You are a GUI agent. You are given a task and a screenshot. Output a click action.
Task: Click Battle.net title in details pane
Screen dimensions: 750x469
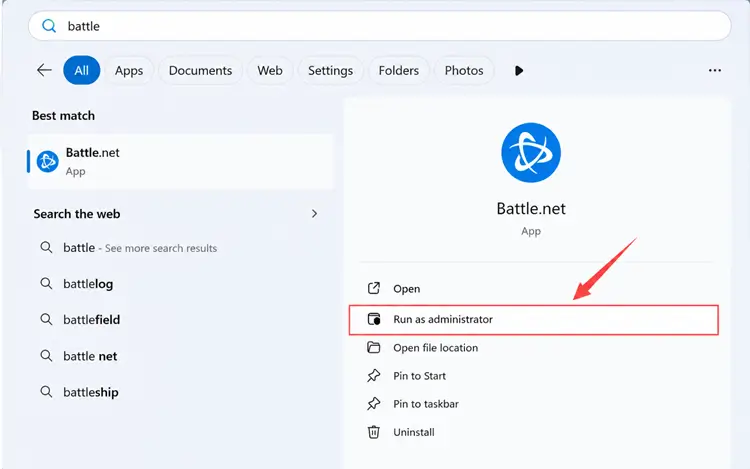pyautogui.click(x=531, y=208)
